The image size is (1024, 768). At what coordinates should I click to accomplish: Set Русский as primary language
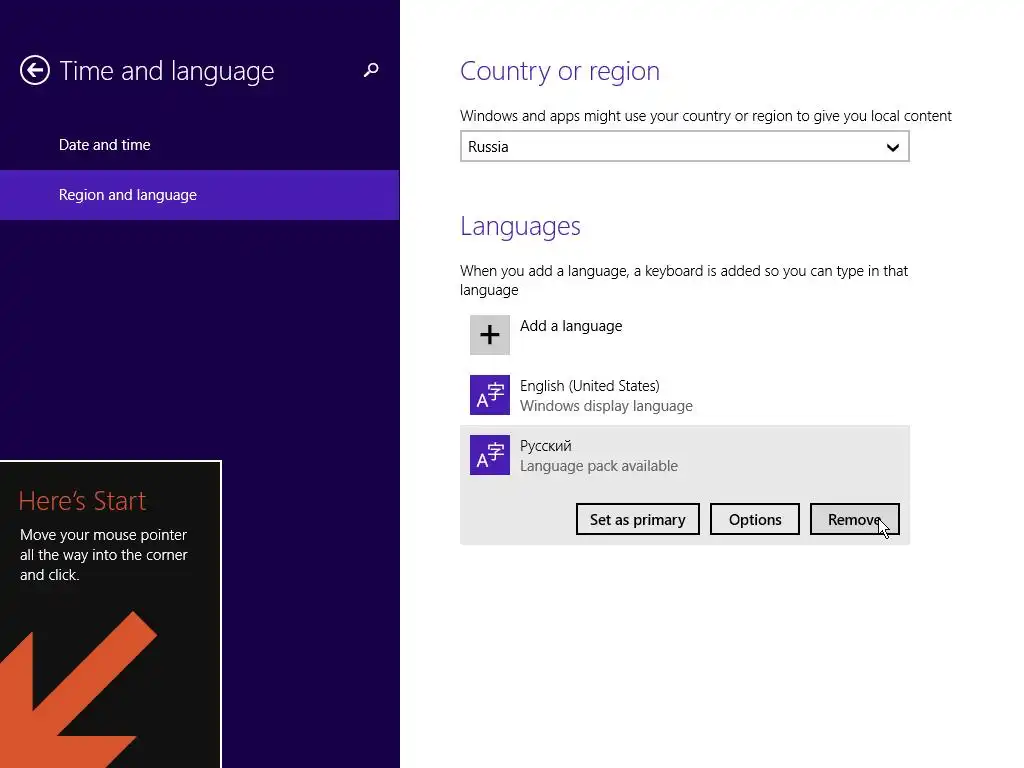(637, 519)
